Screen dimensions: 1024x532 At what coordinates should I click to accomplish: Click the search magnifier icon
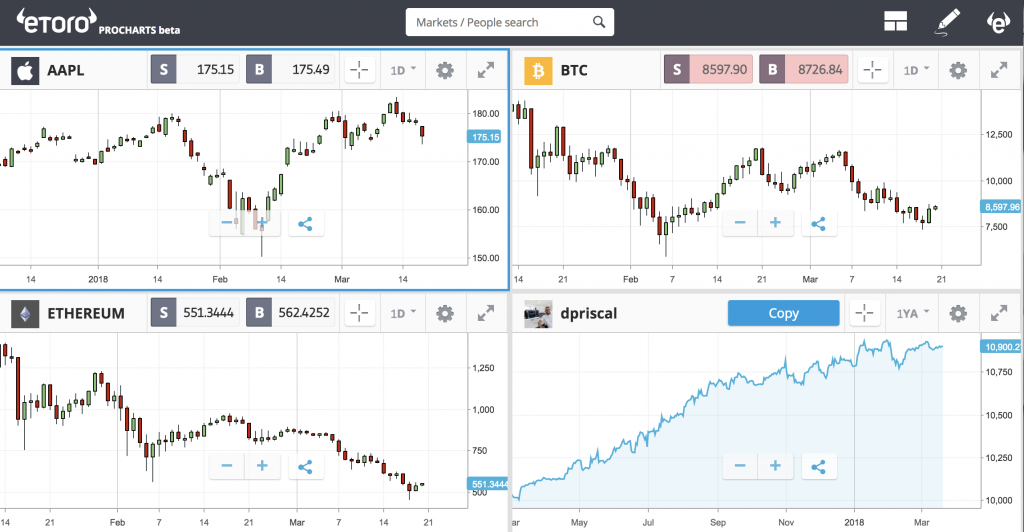click(x=599, y=22)
